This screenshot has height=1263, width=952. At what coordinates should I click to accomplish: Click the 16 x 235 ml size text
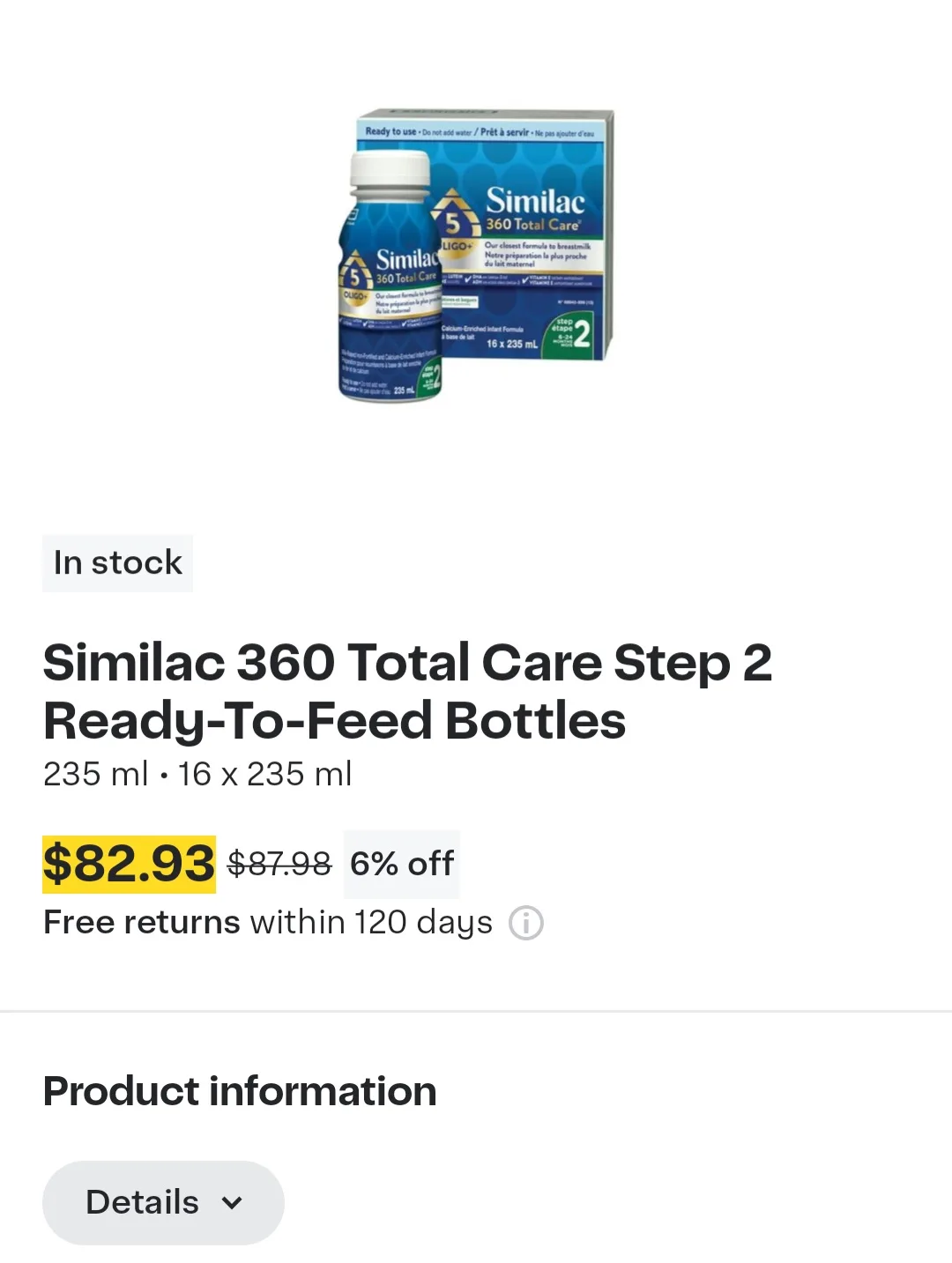click(x=264, y=774)
